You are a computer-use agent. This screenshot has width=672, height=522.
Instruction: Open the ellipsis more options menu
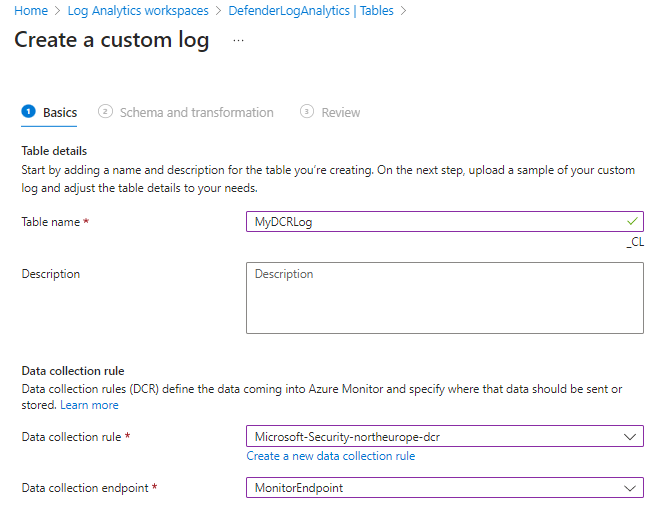(x=238, y=40)
